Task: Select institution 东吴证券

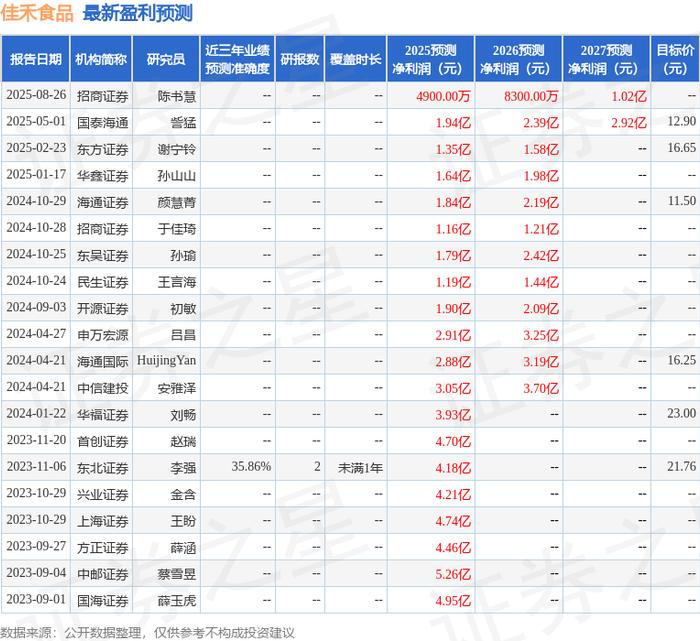Action: click(103, 255)
